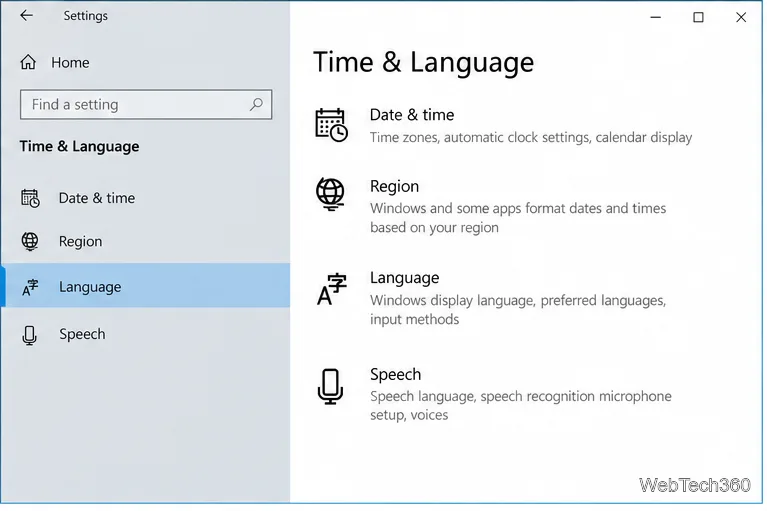Click sidebar Speech microphone icon
The height and width of the screenshot is (511, 767).
coord(29,335)
